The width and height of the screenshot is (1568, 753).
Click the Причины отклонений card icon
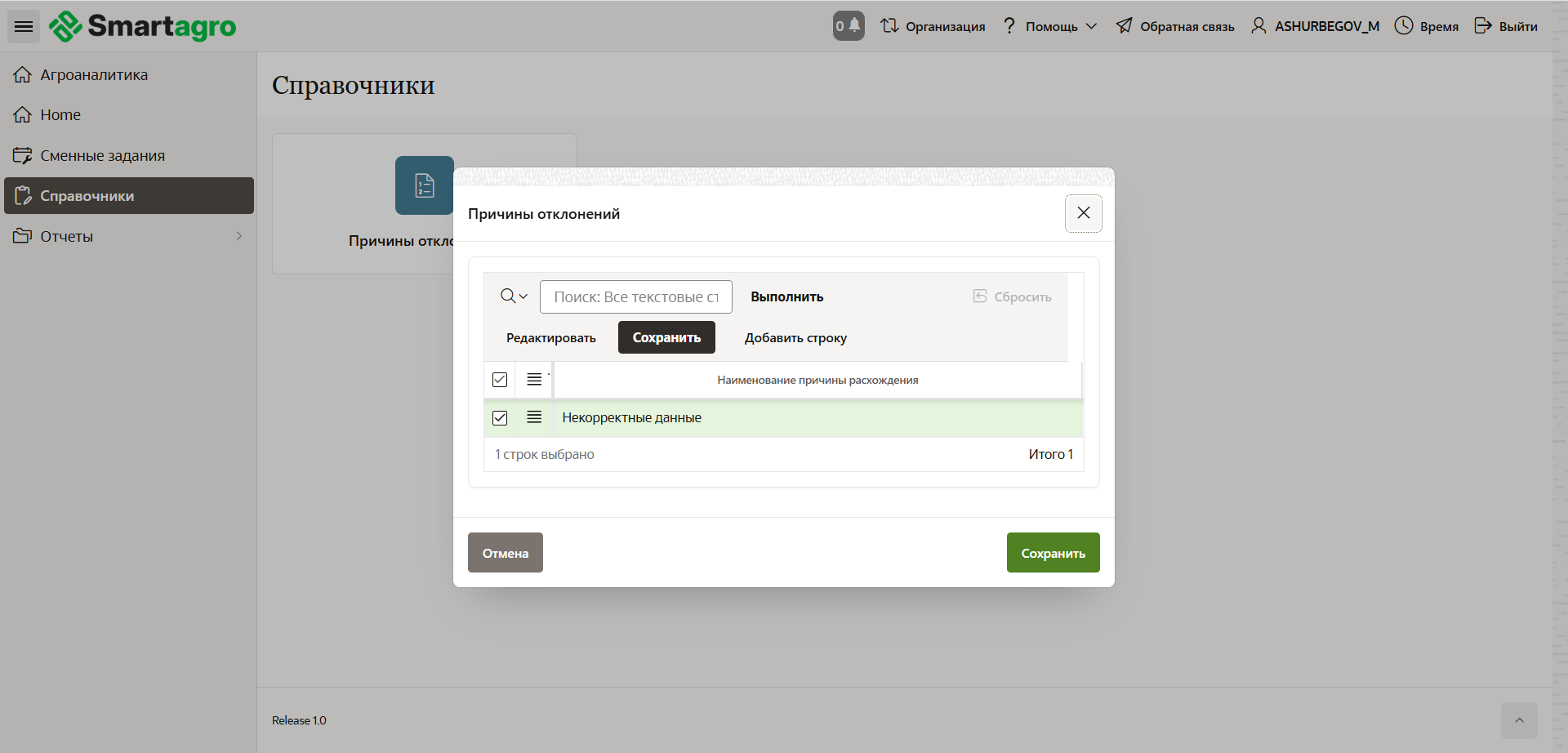[424, 185]
